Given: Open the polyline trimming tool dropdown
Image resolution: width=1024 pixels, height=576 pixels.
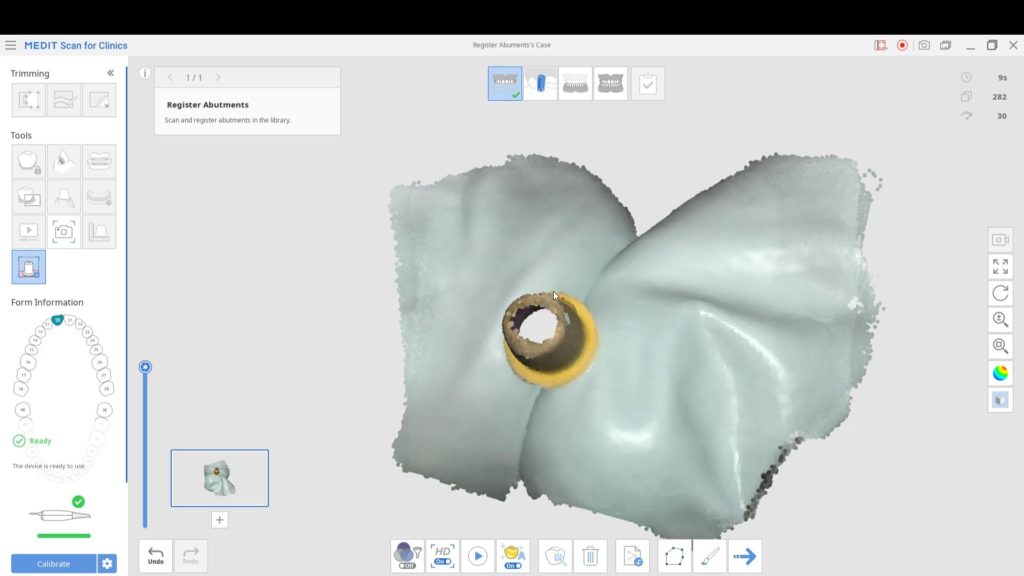Looking at the screenshot, I should click(99, 100).
